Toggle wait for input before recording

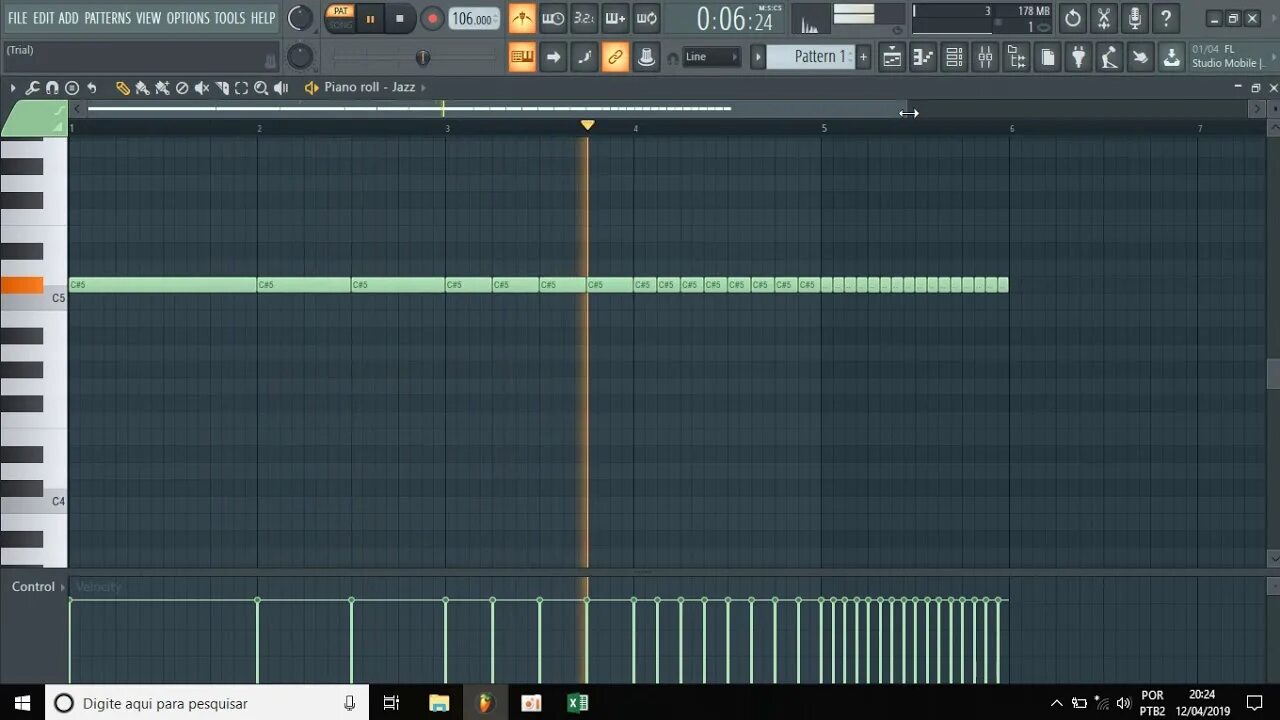[x=553, y=18]
